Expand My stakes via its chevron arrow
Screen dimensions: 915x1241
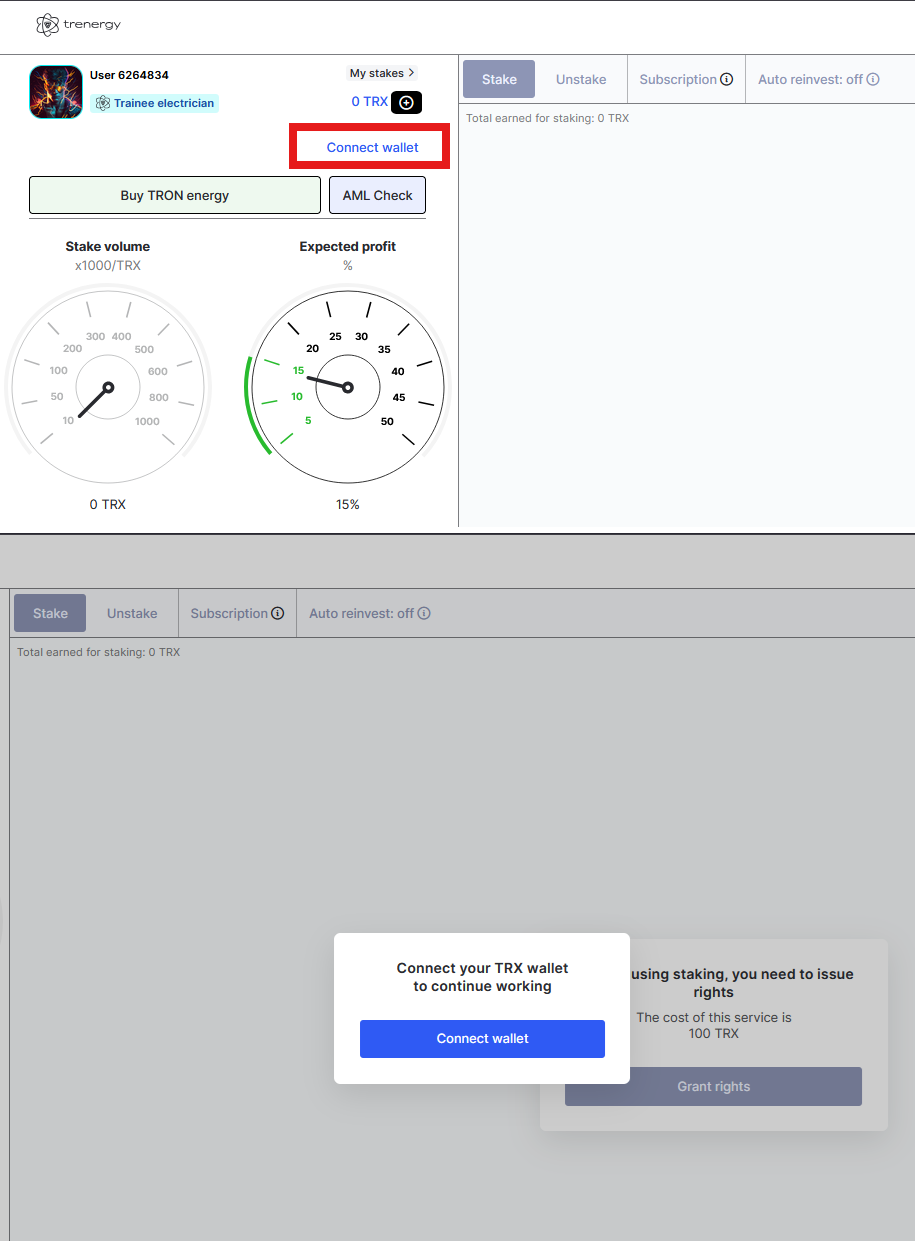point(411,73)
